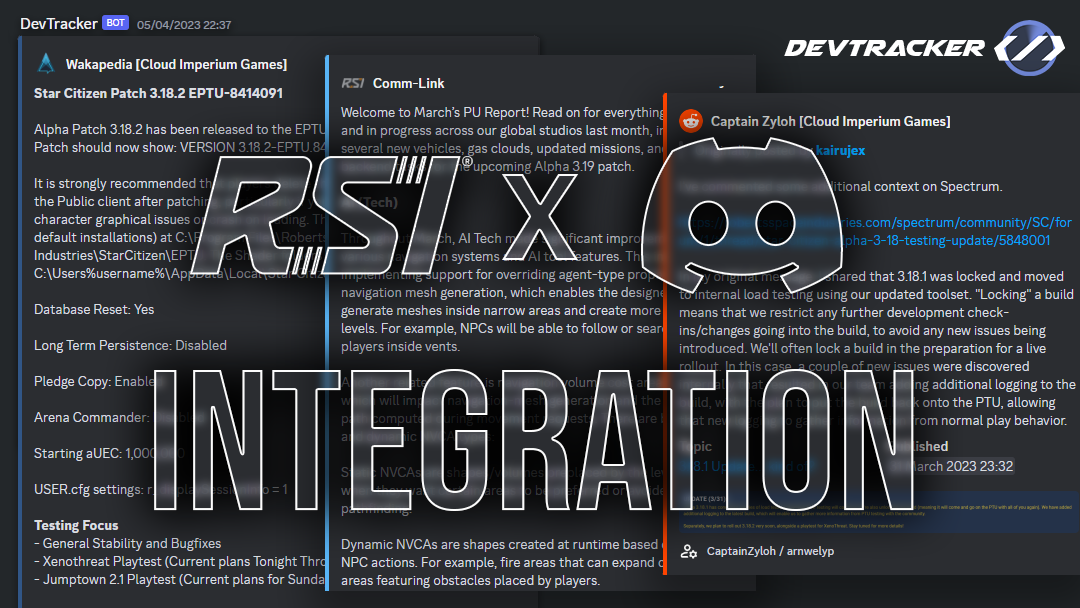Viewport: 1080px width, 608px height.
Task: Open the Star Citizen Patch 3.18.2 title
Action: click(x=158, y=93)
